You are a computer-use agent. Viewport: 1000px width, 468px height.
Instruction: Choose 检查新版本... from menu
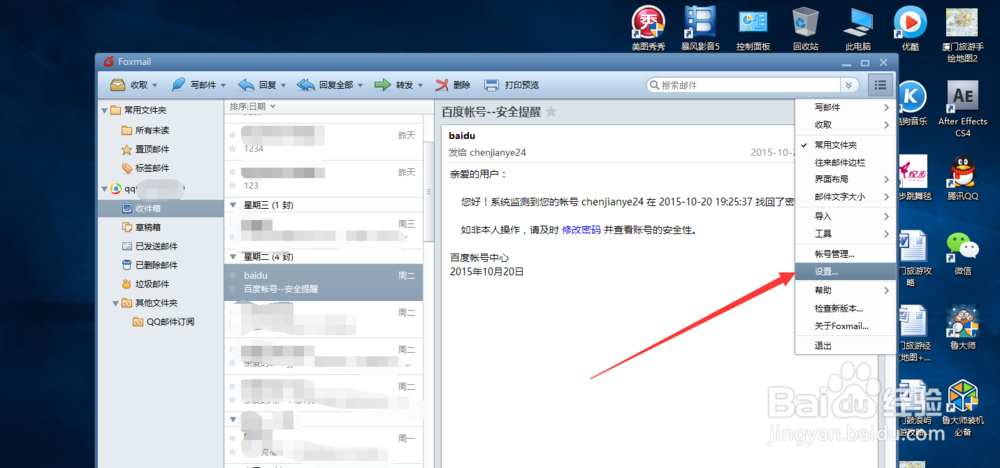(845, 308)
